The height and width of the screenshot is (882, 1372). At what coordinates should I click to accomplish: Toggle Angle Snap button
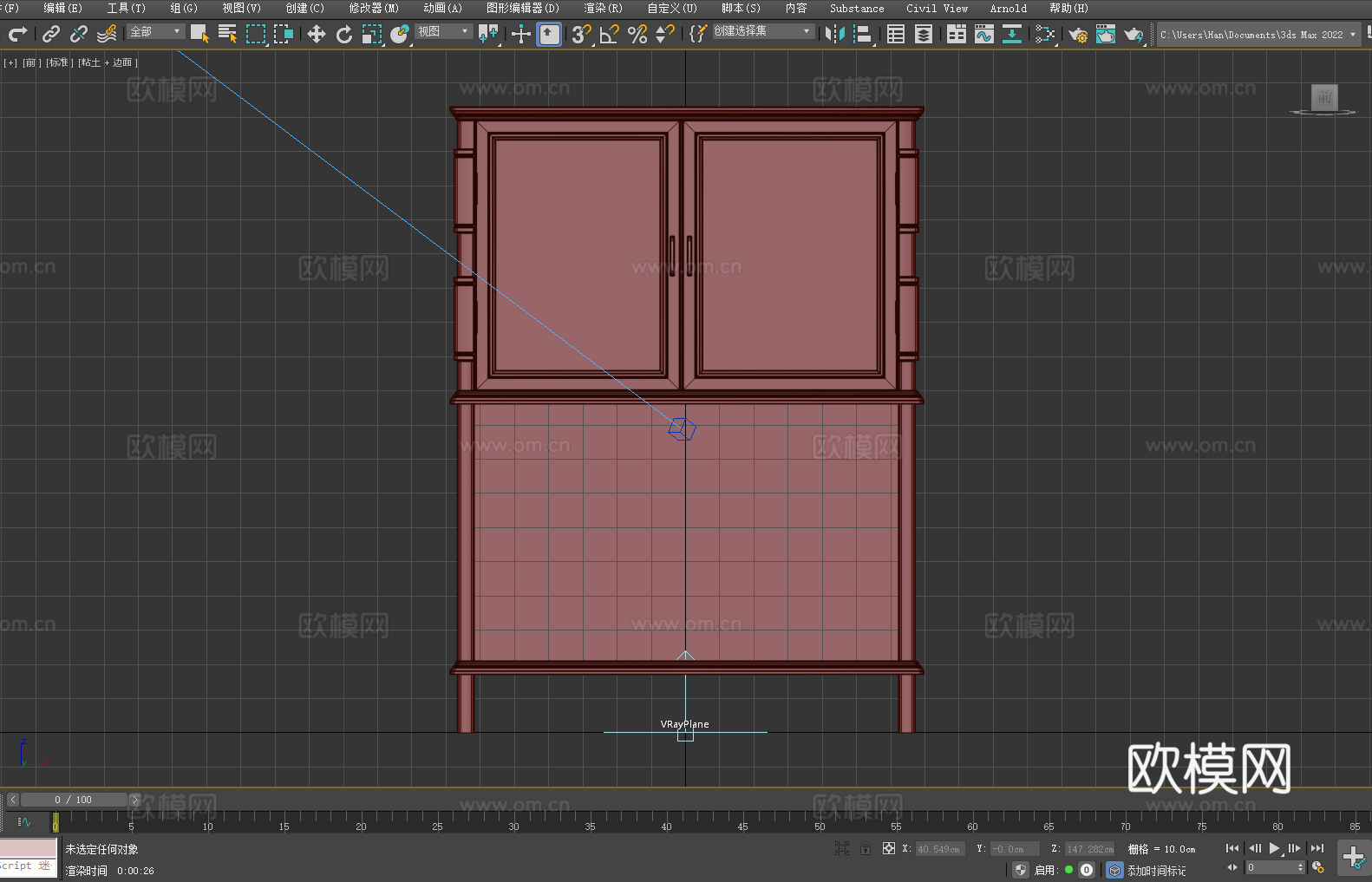point(609,34)
